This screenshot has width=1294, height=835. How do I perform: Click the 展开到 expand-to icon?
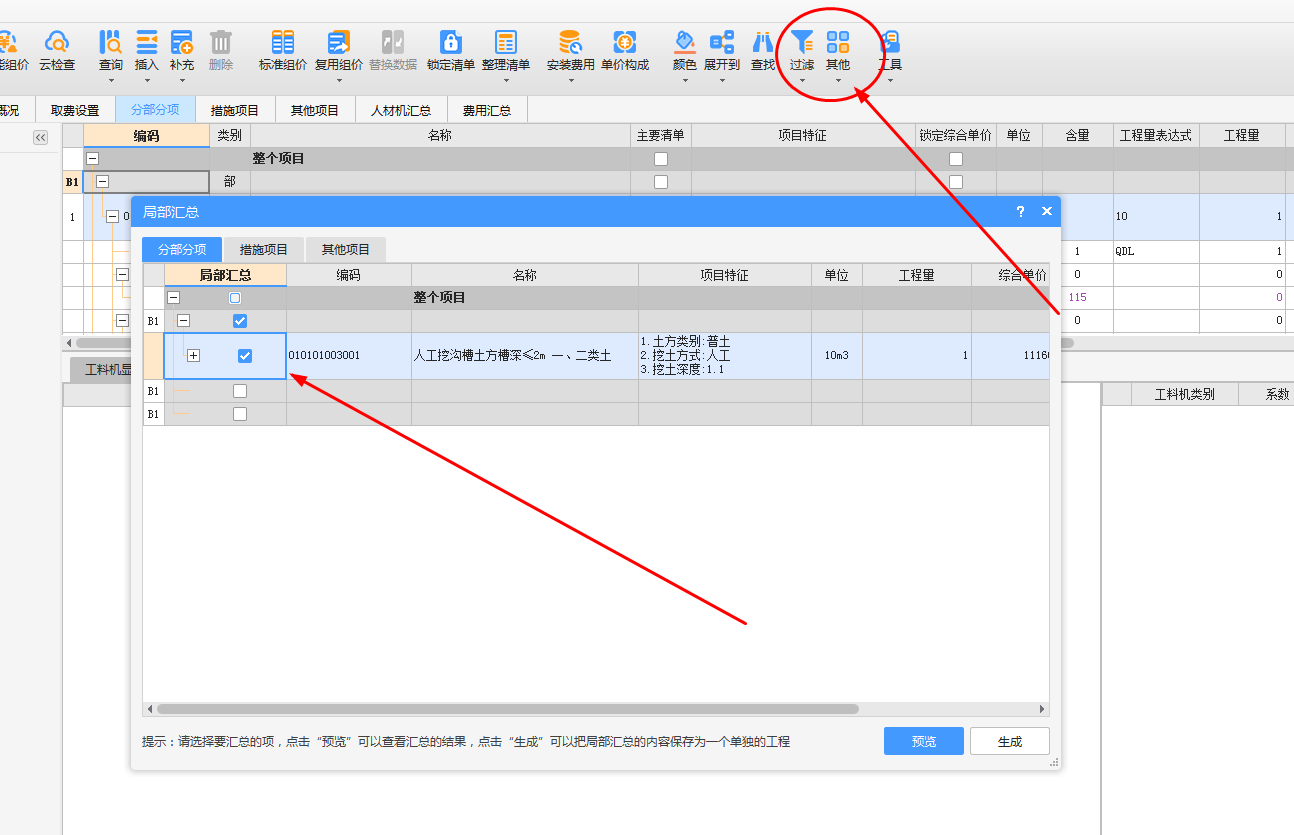pos(722,43)
